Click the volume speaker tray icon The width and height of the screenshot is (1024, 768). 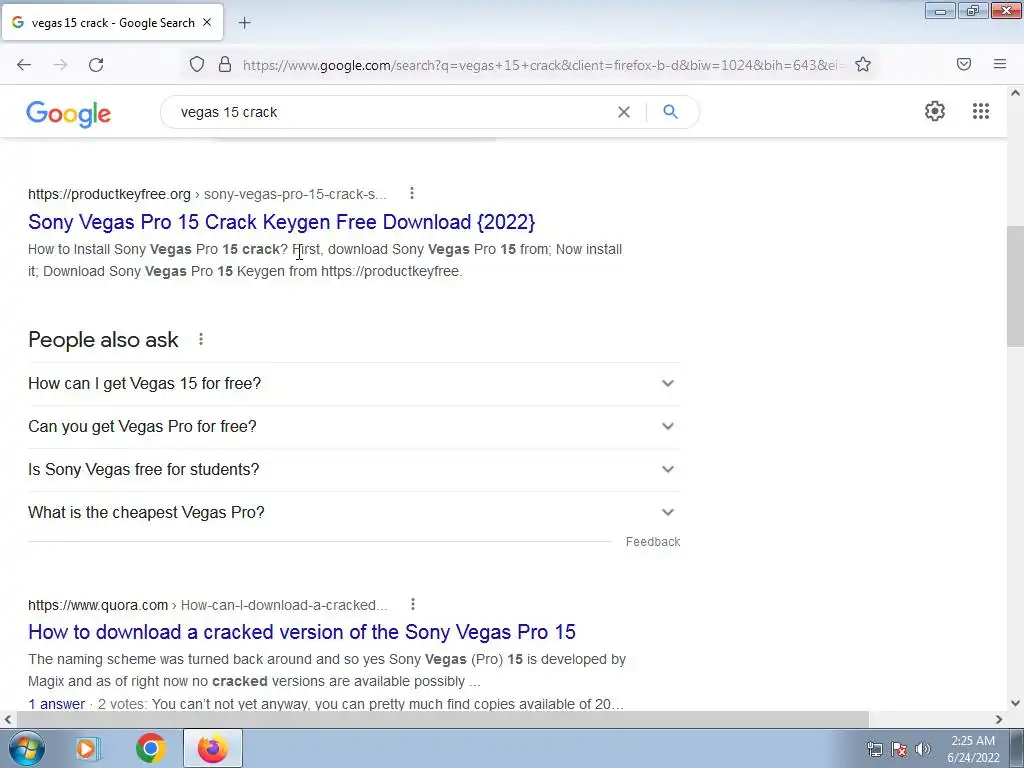[923, 749]
